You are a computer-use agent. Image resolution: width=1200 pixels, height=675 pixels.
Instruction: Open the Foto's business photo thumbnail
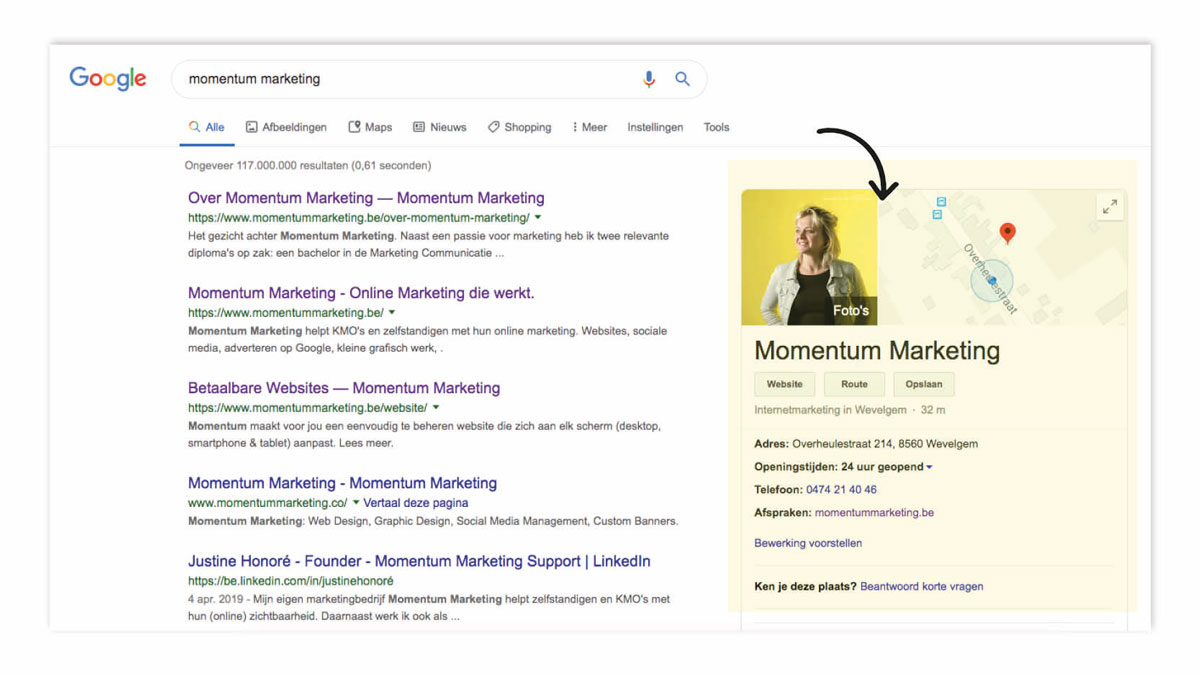point(809,257)
